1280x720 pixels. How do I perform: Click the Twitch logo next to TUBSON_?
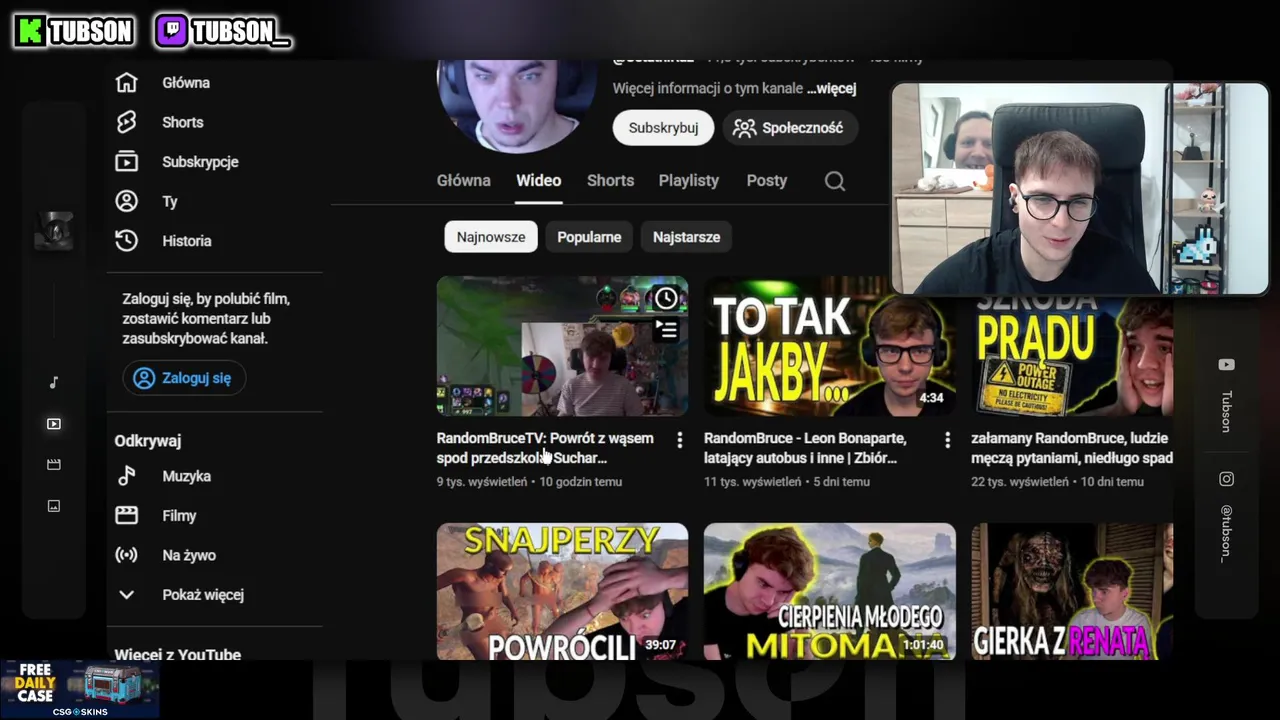tap(171, 31)
